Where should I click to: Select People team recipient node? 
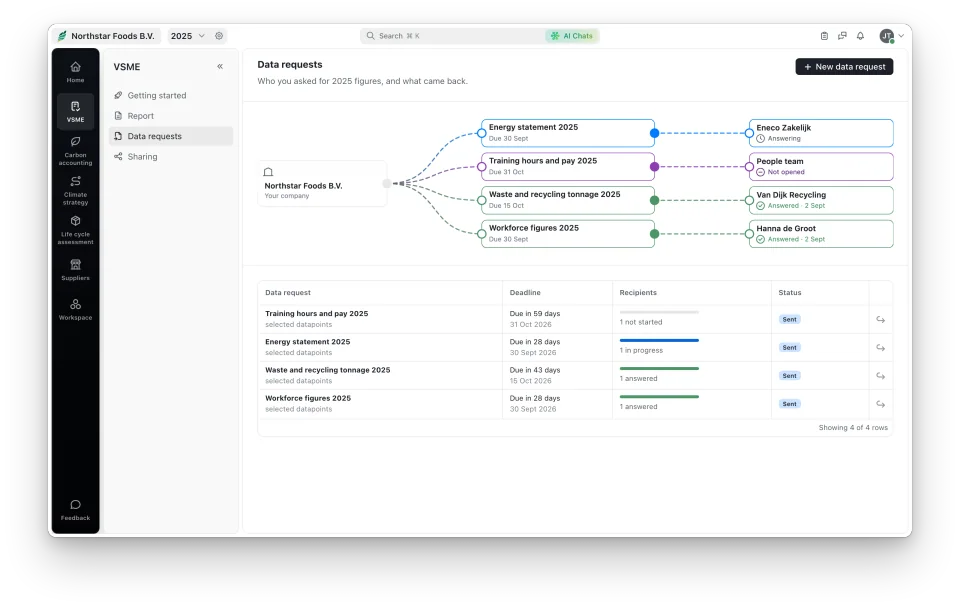click(x=821, y=167)
